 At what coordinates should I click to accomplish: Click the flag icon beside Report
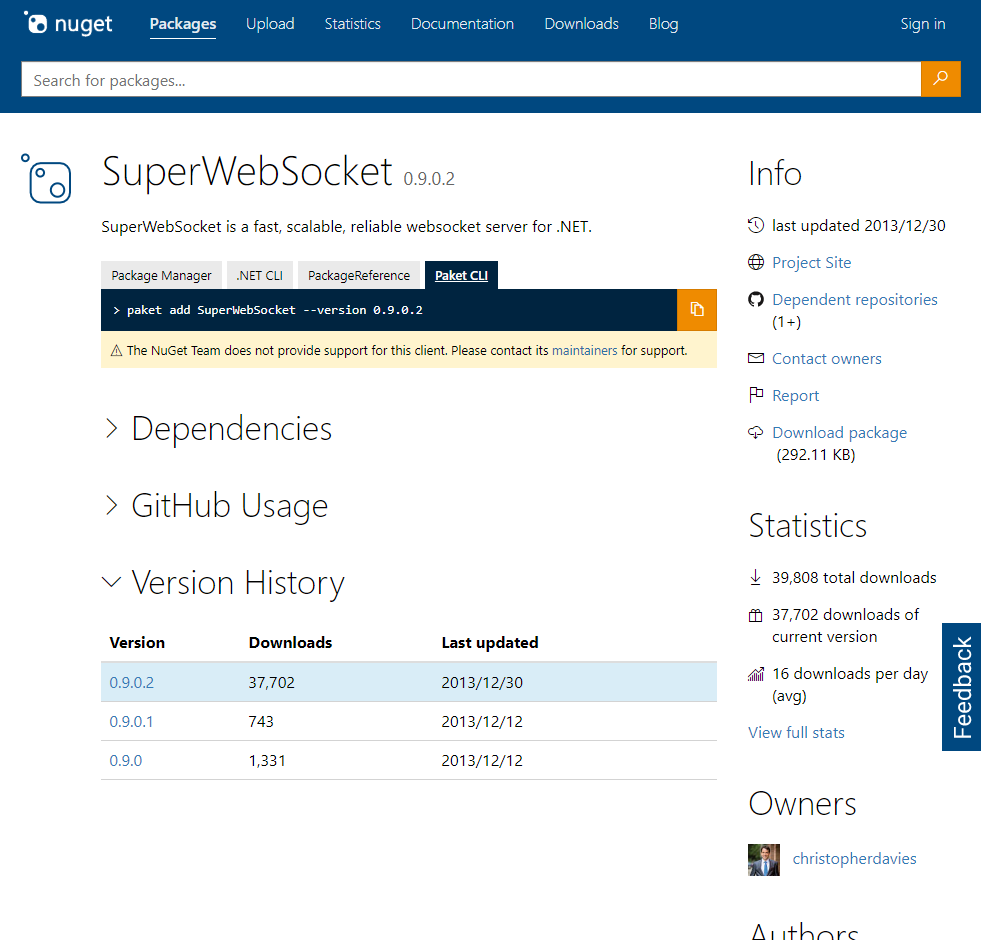tap(756, 395)
